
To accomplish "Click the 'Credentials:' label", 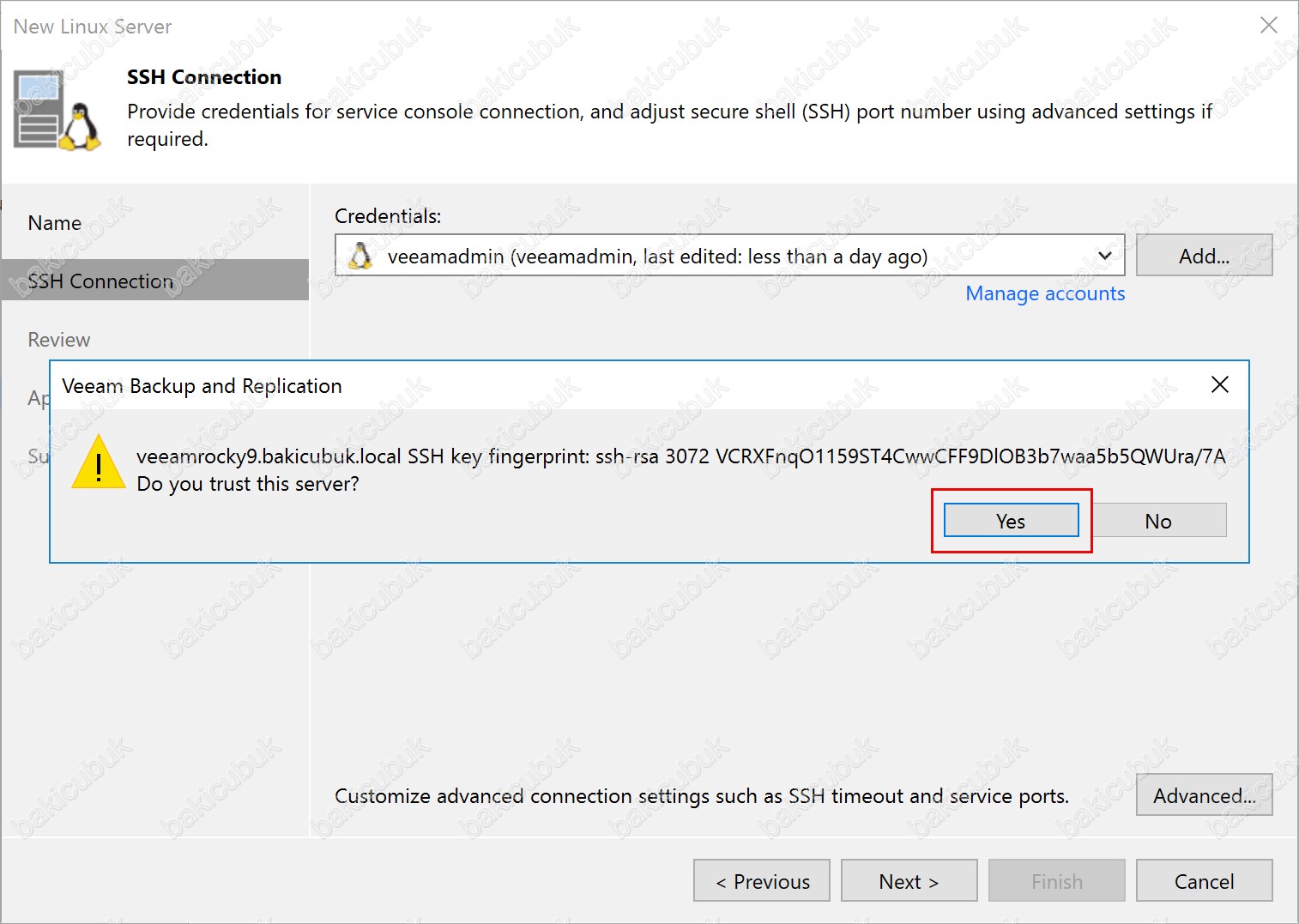I will click(388, 216).
